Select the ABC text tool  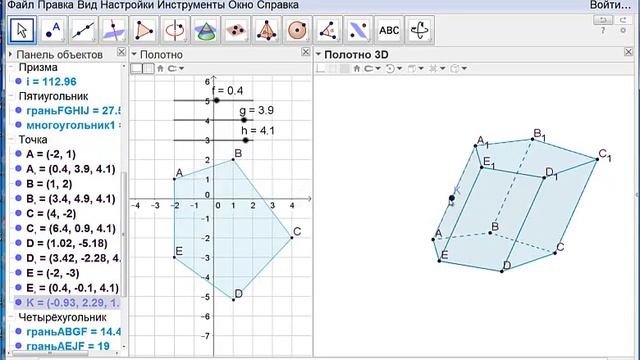point(389,30)
